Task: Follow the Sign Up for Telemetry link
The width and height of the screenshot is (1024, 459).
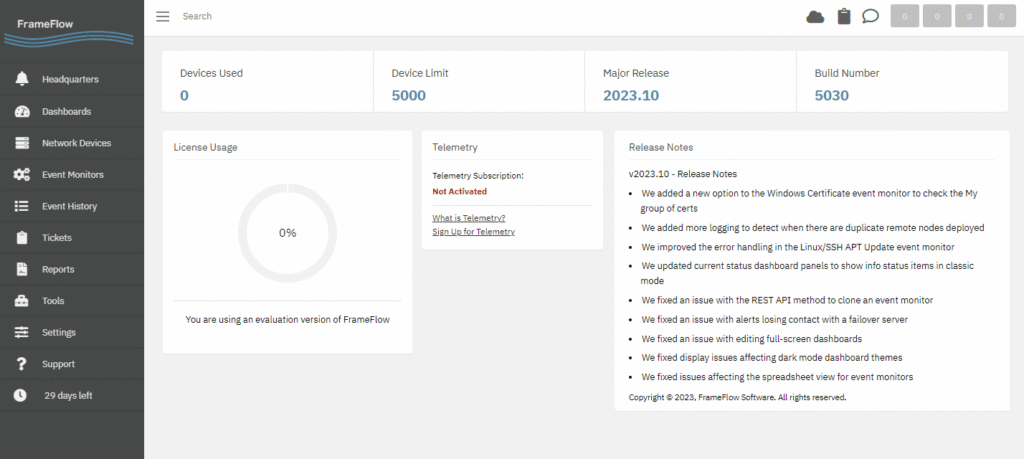Action: pyautogui.click(x=473, y=232)
